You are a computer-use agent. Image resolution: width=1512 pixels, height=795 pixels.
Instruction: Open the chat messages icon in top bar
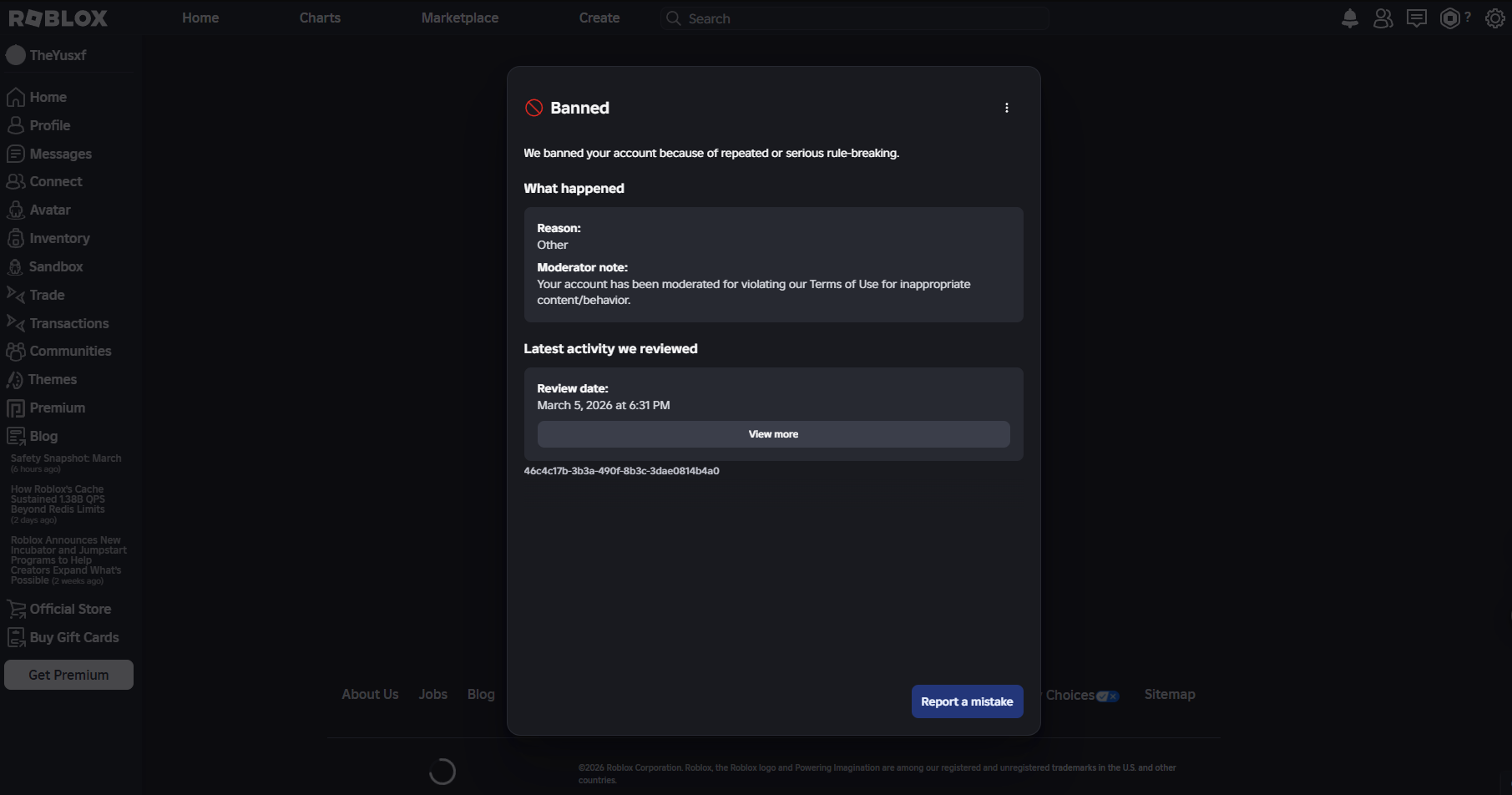(1416, 18)
